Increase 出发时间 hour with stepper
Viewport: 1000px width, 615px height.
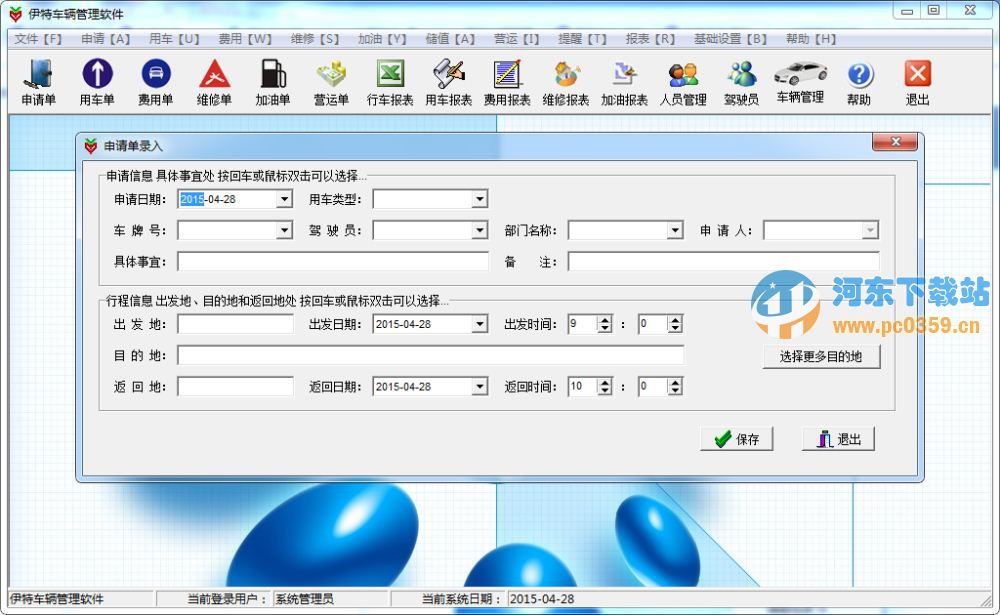click(x=604, y=318)
